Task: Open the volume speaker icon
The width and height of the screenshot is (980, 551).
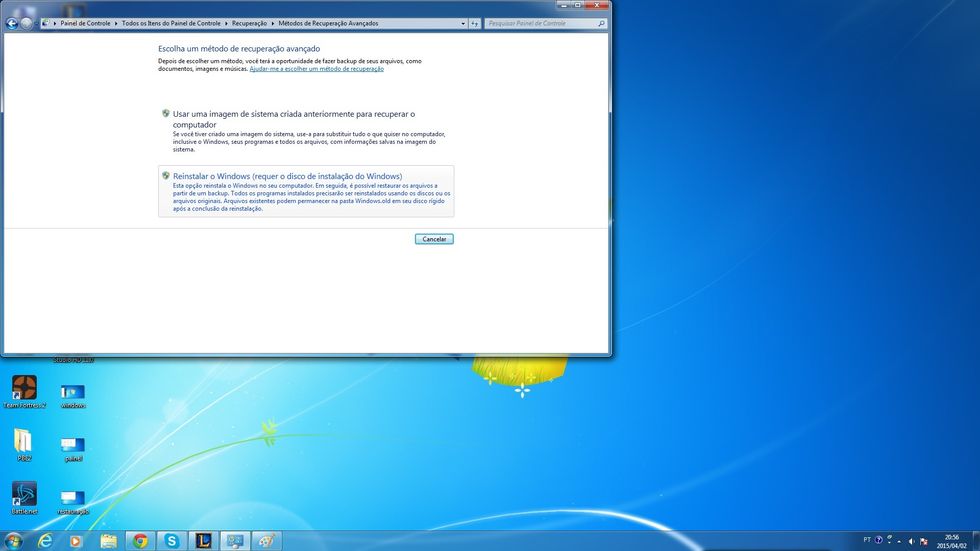Action: tap(911, 542)
